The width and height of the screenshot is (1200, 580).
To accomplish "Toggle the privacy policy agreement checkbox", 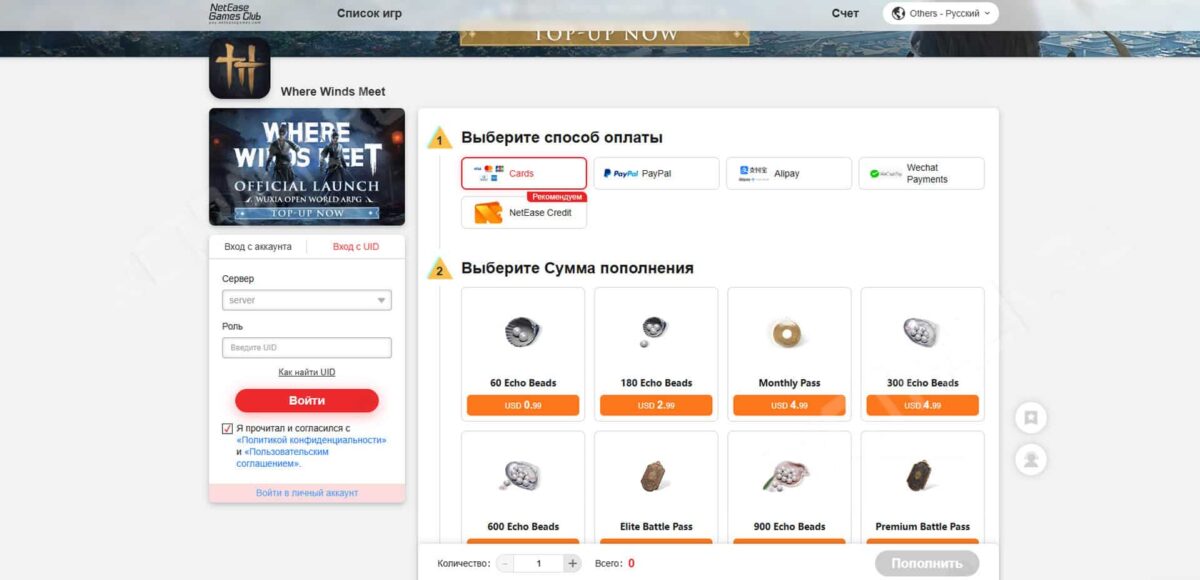I will [228, 428].
